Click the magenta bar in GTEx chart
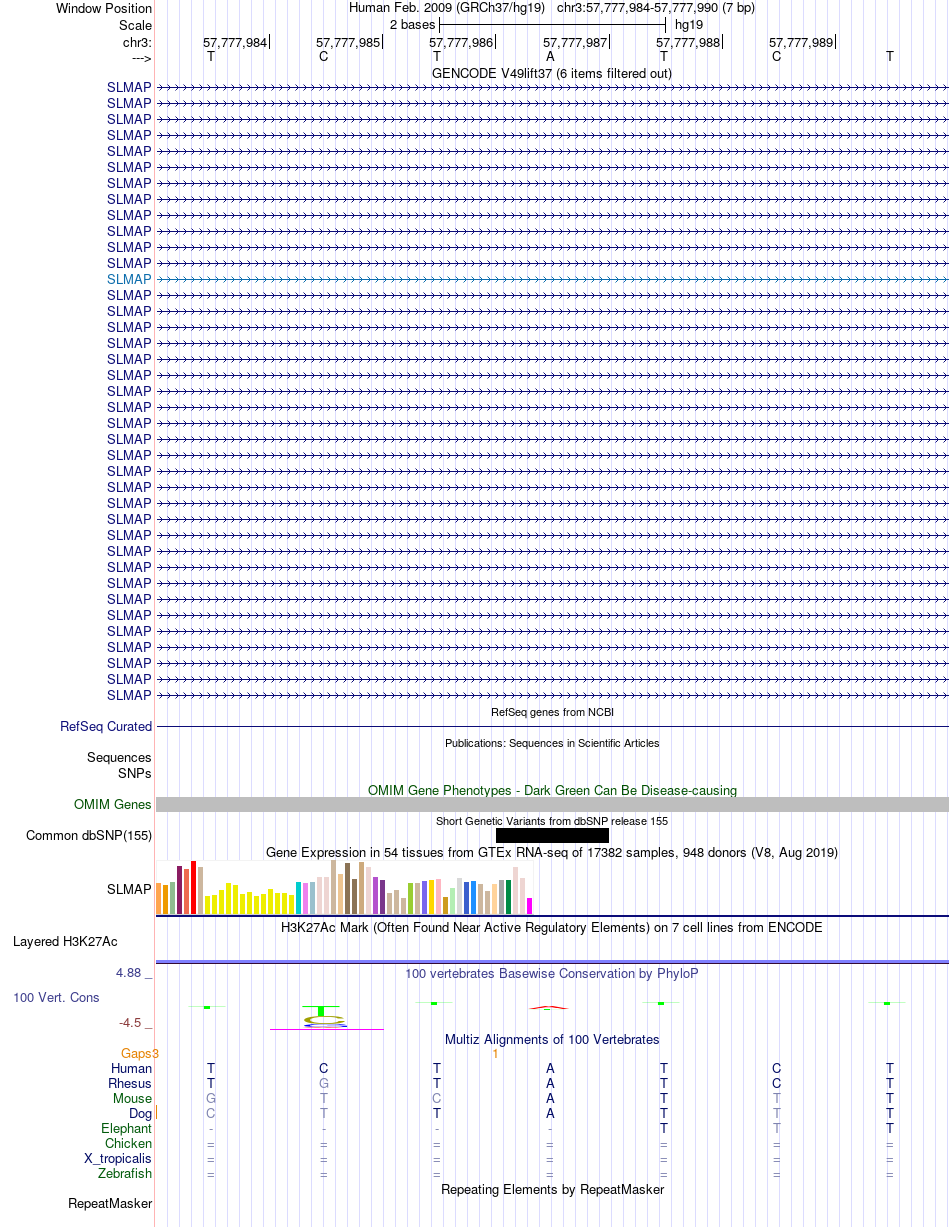 pos(530,906)
